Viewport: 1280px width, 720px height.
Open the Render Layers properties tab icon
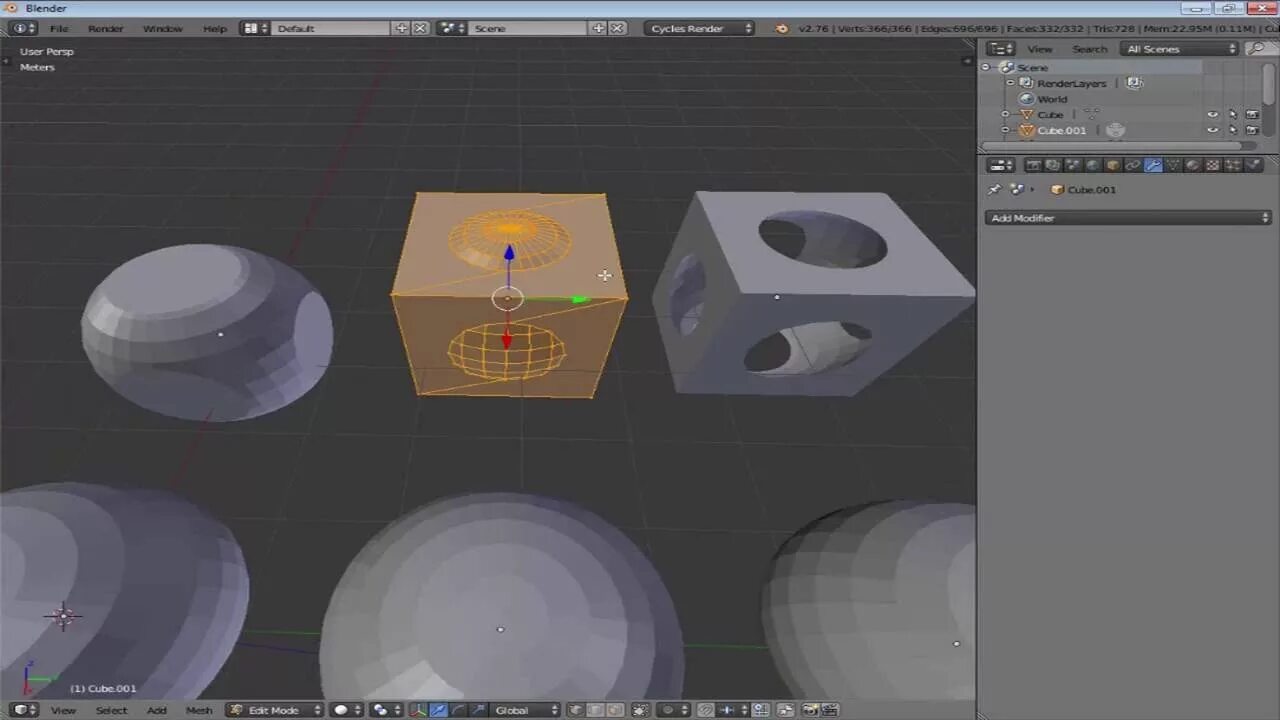tap(1052, 165)
